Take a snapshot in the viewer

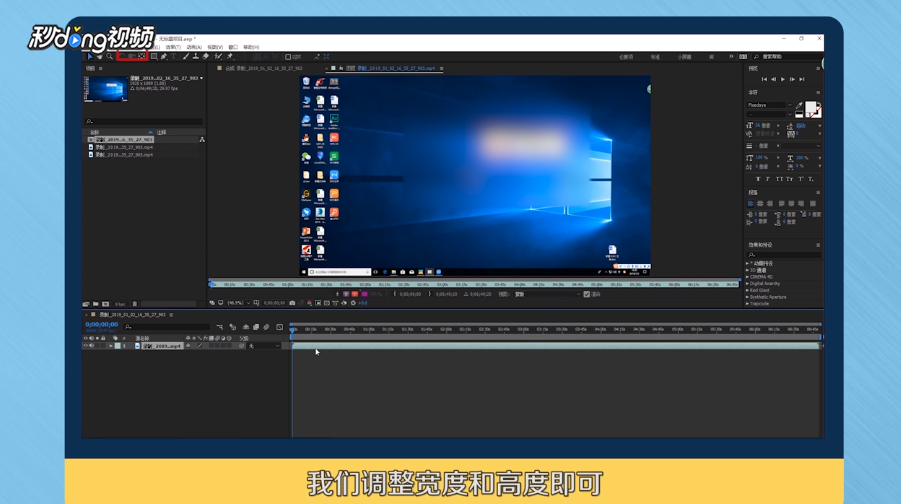(x=292, y=303)
